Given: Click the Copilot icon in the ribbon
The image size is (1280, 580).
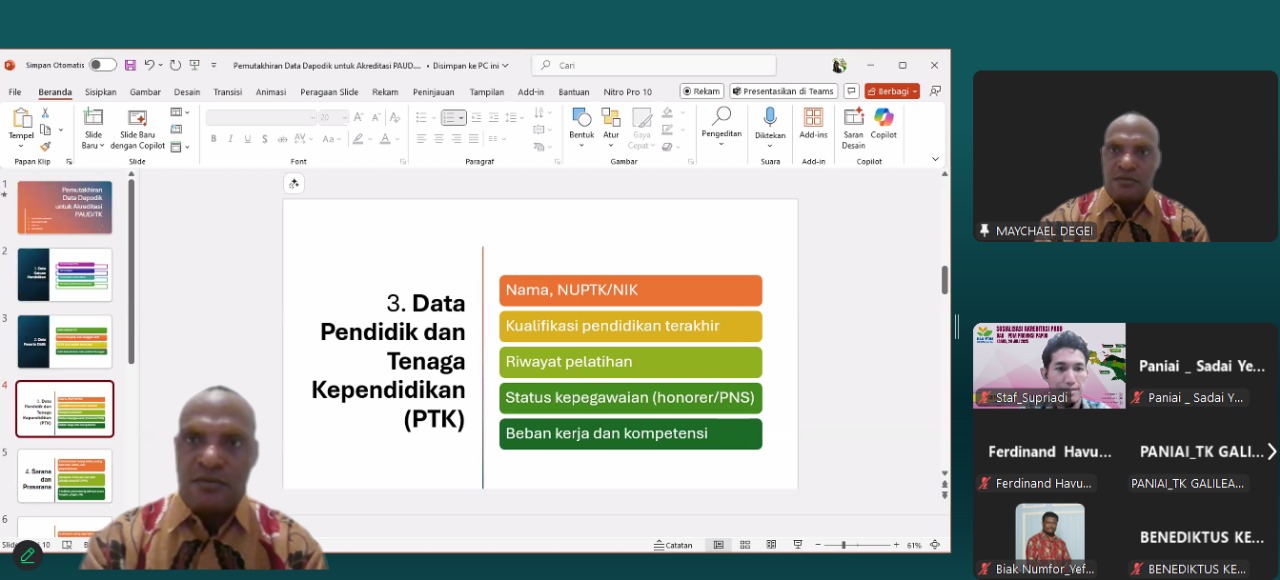Looking at the screenshot, I should (883, 124).
